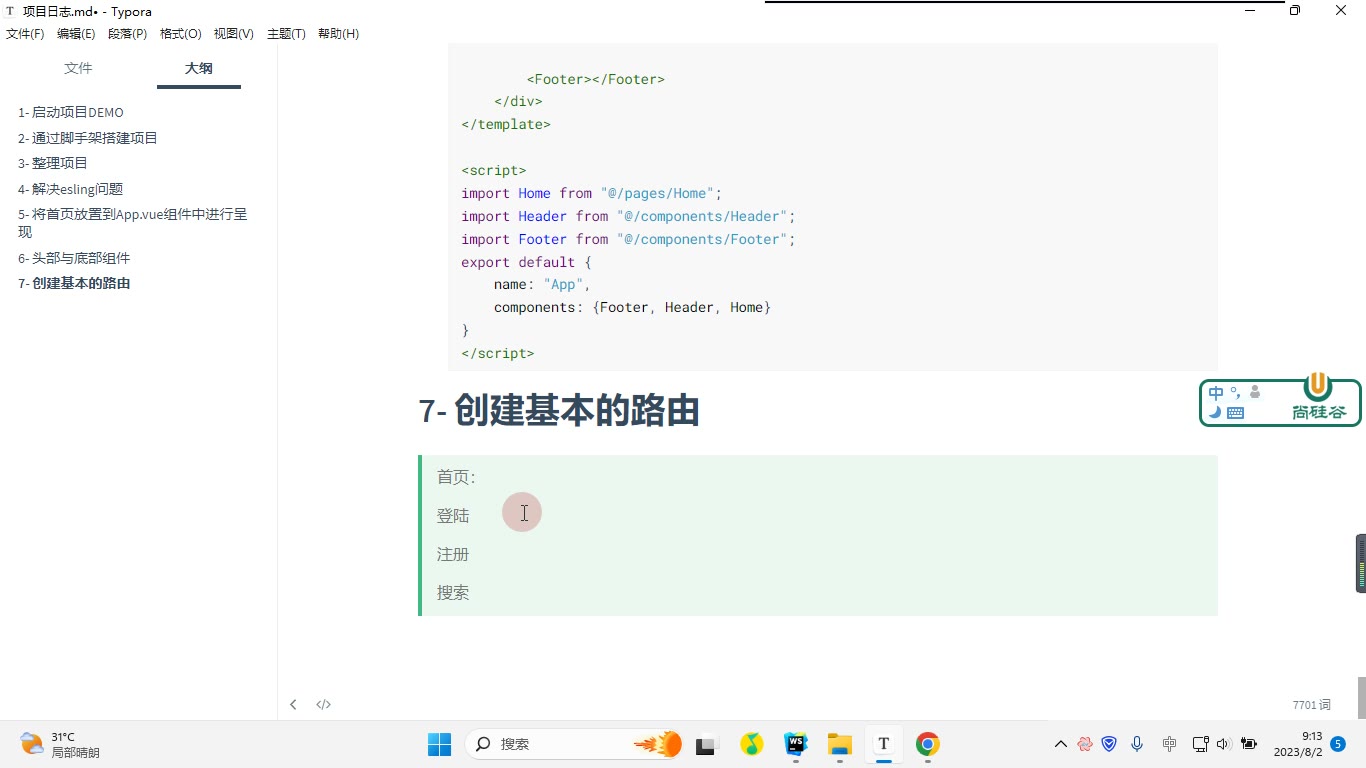Click the heading '7- 创建基本的路由'
Viewport: 1366px width, 768px height.
coord(559,411)
